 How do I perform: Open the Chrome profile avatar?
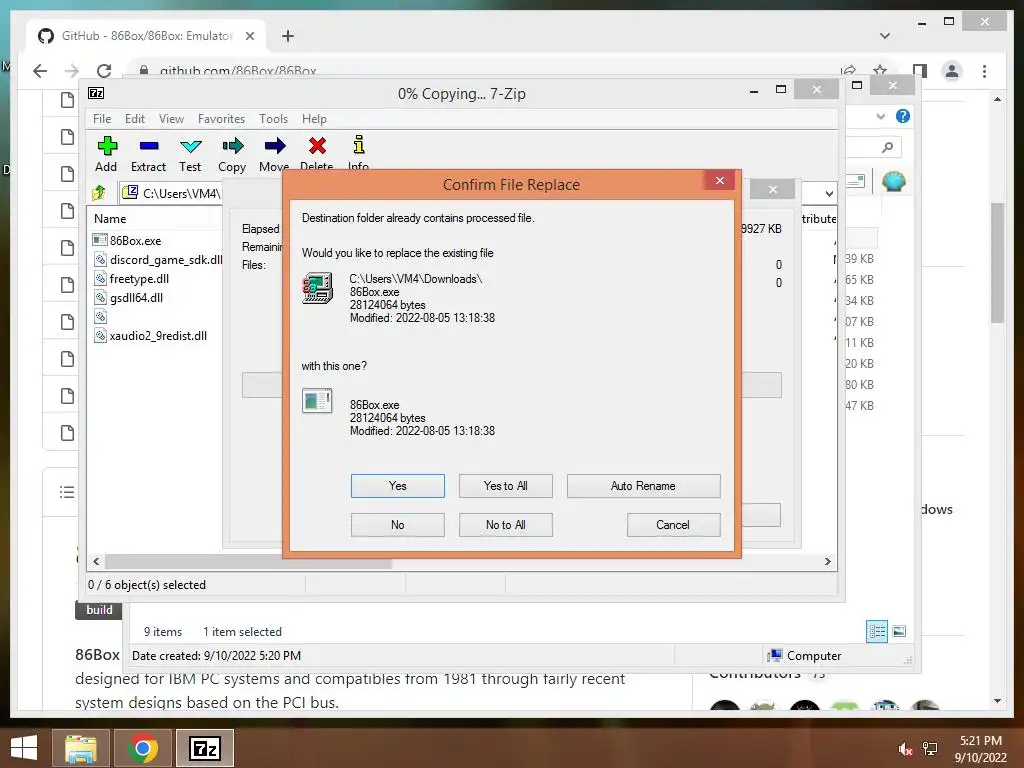952,71
